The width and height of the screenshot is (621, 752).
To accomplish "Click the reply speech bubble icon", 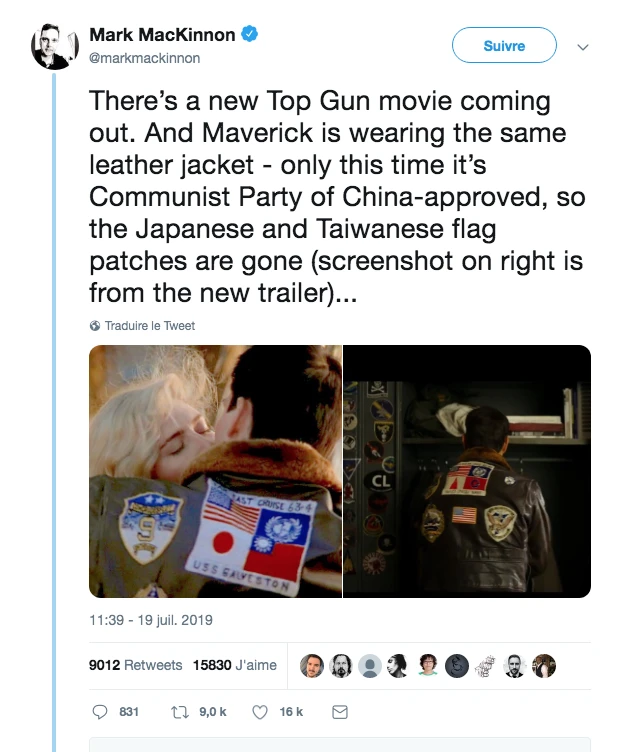I will 100,712.
